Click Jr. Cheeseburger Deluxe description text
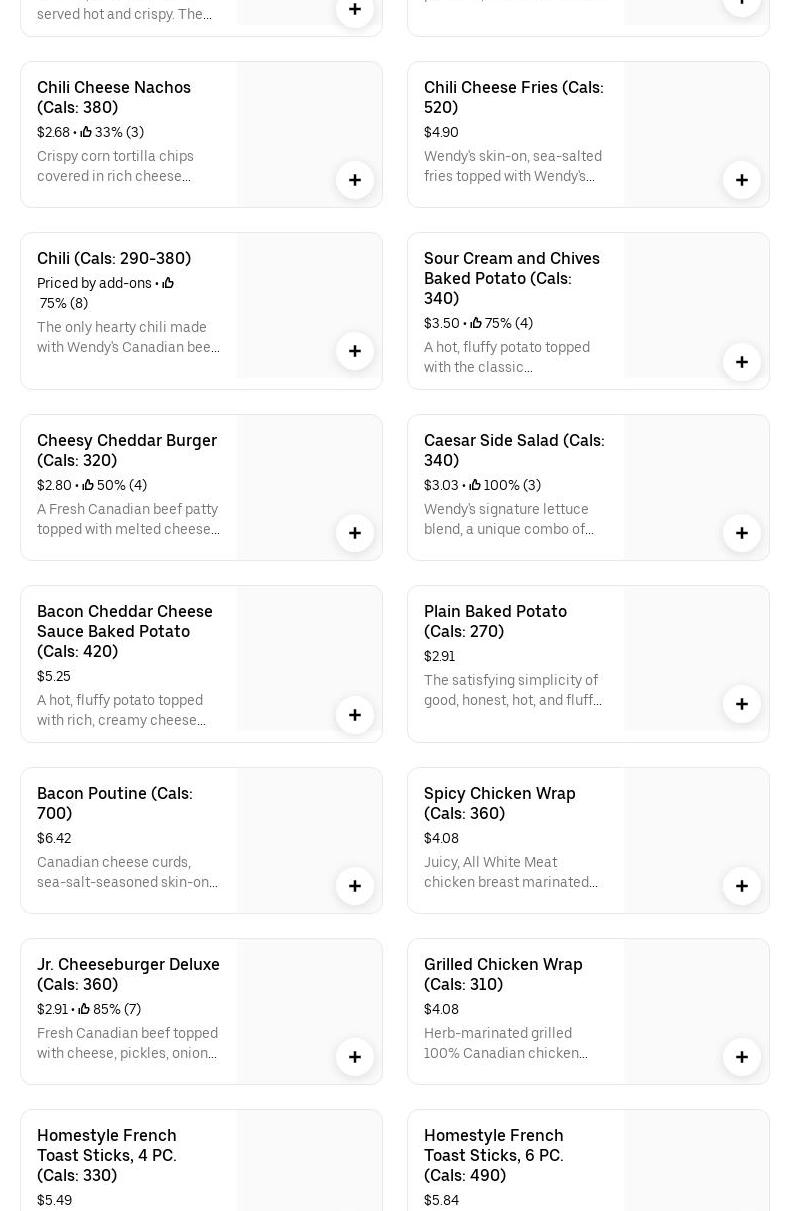Image resolution: width=804 pixels, height=1211 pixels. [127, 1043]
